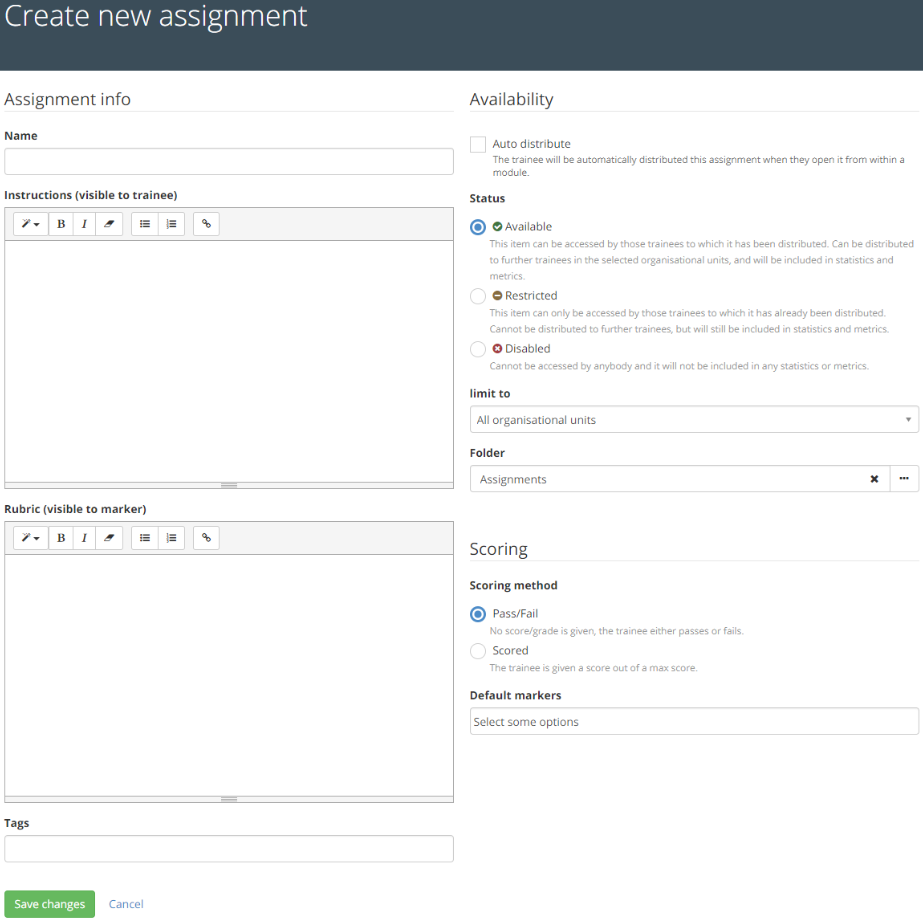923x922 pixels.
Task: Click the resize handle below the Instructions editor
Action: pyautogui.click(x=229, y=485)
